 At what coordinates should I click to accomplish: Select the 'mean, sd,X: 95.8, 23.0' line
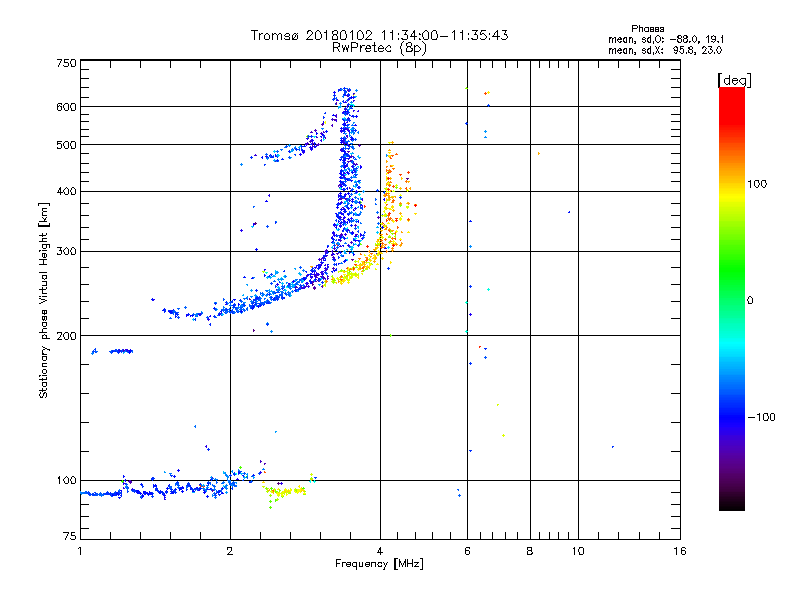[x=665, y=50]
